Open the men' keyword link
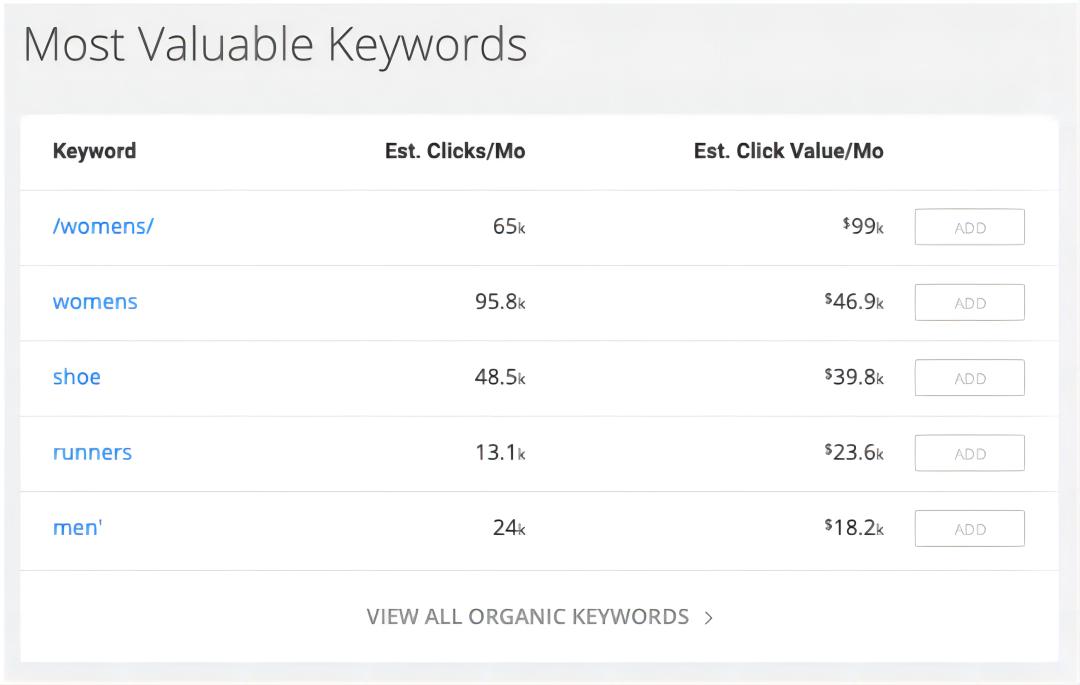 (x=78, y=528)
